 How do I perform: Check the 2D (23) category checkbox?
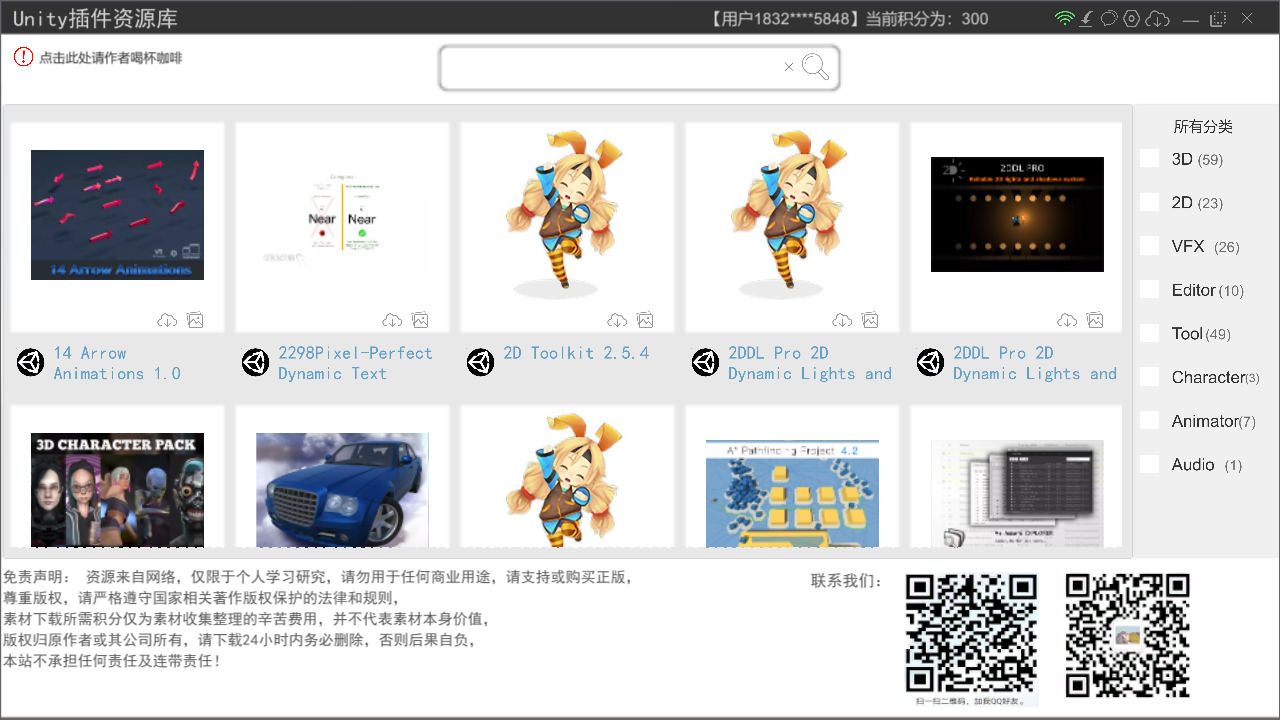point(1150,202)
